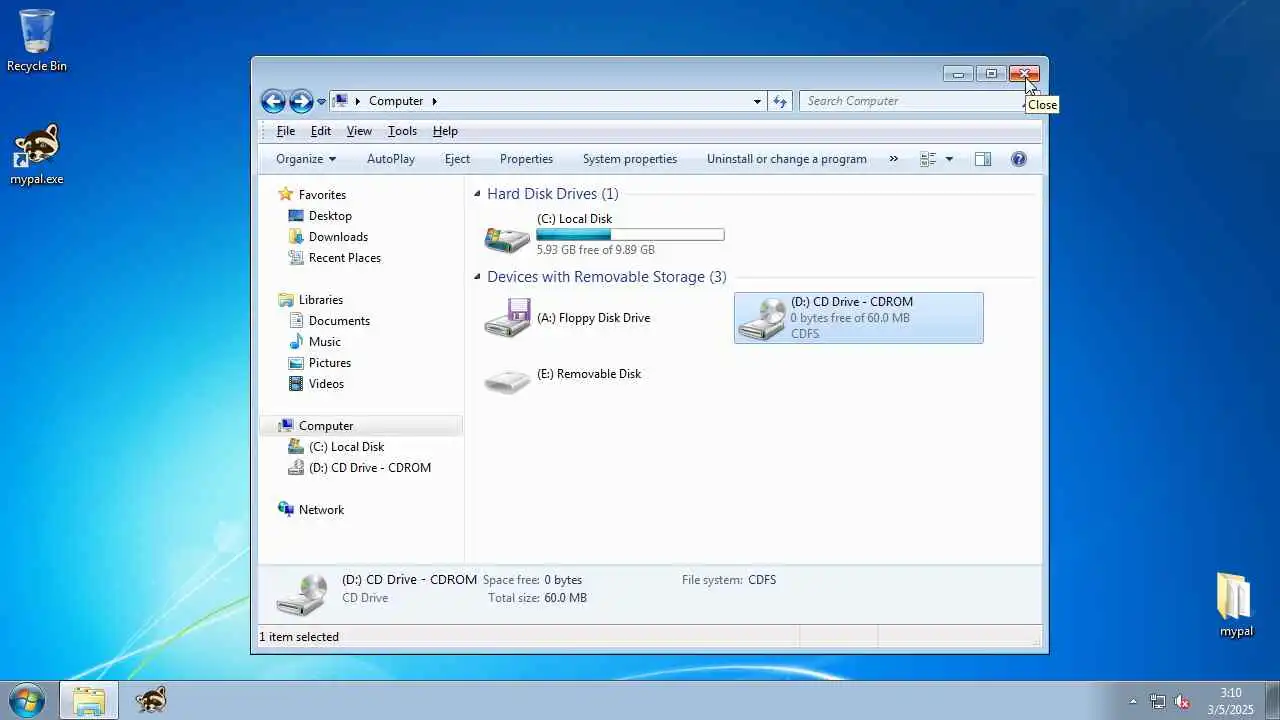Open the Organize dropdown
The height and width of the screenshot is (720, 1280).
[306, 159]
